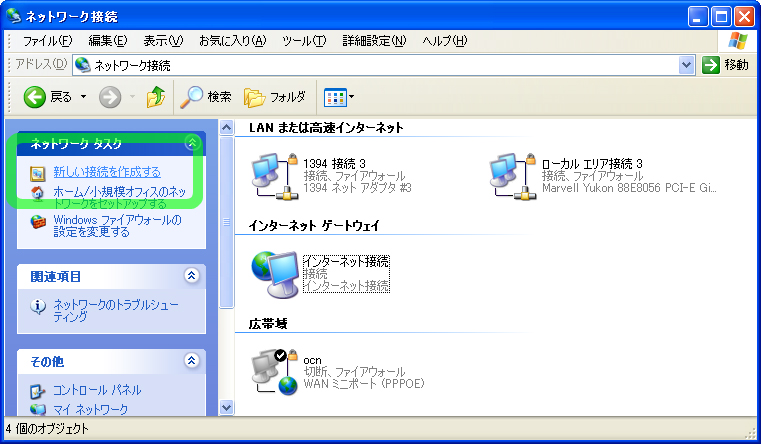Open the ツール(T) menu
Viewport: 761px width, 444px height.
(304, 41)
